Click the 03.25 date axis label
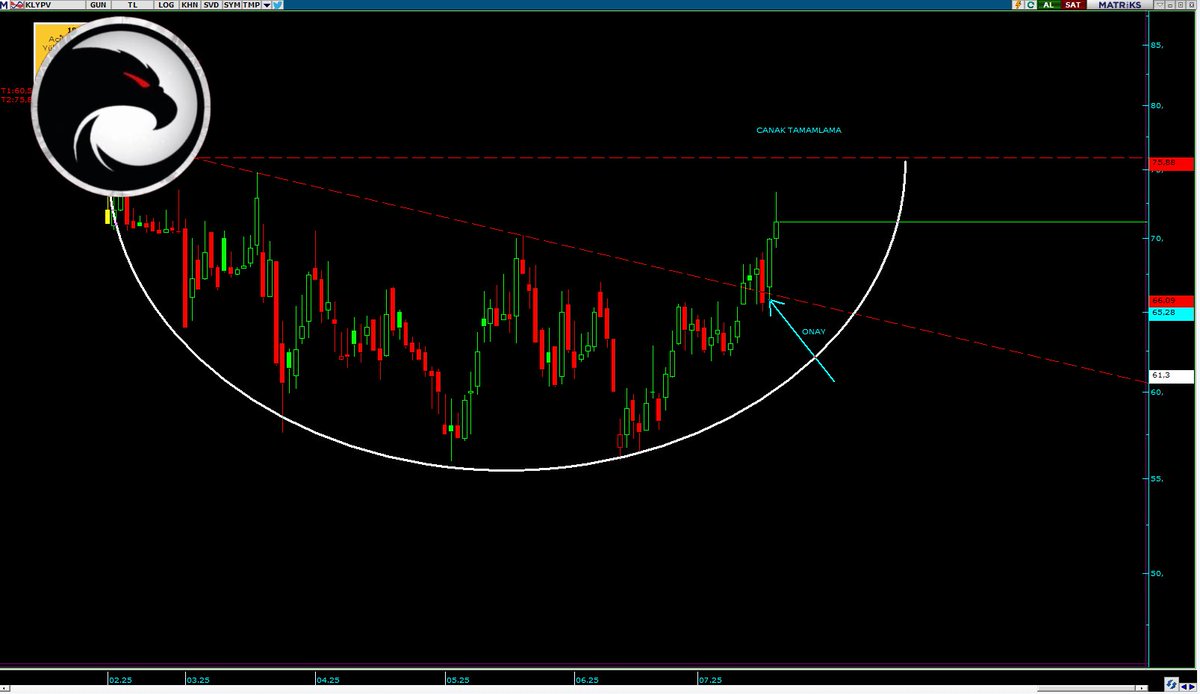The width and height of the screenshot is (1200, 694). coord(198,679)
